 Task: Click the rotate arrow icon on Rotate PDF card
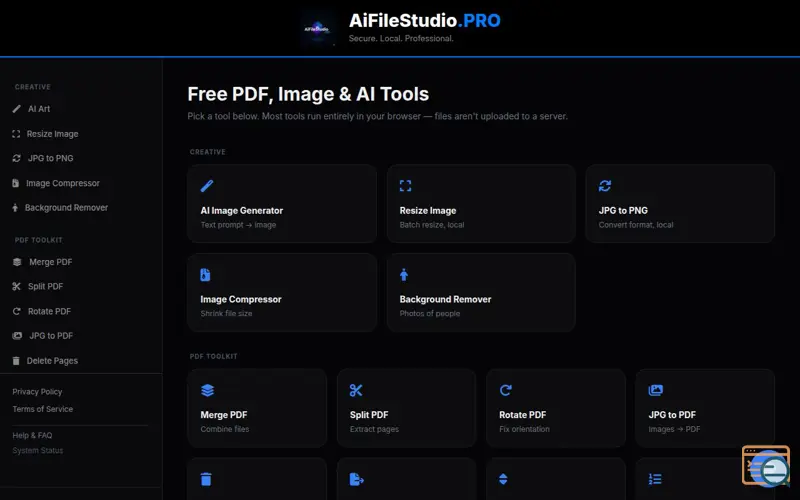(x=505, y=390)
